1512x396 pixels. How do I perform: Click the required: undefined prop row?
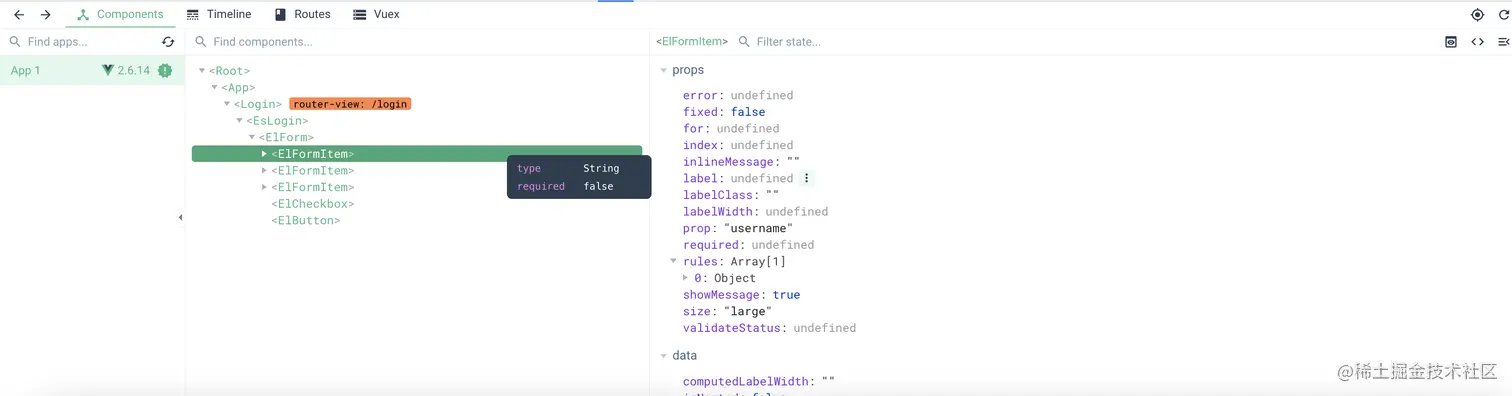tap(748, 245)
